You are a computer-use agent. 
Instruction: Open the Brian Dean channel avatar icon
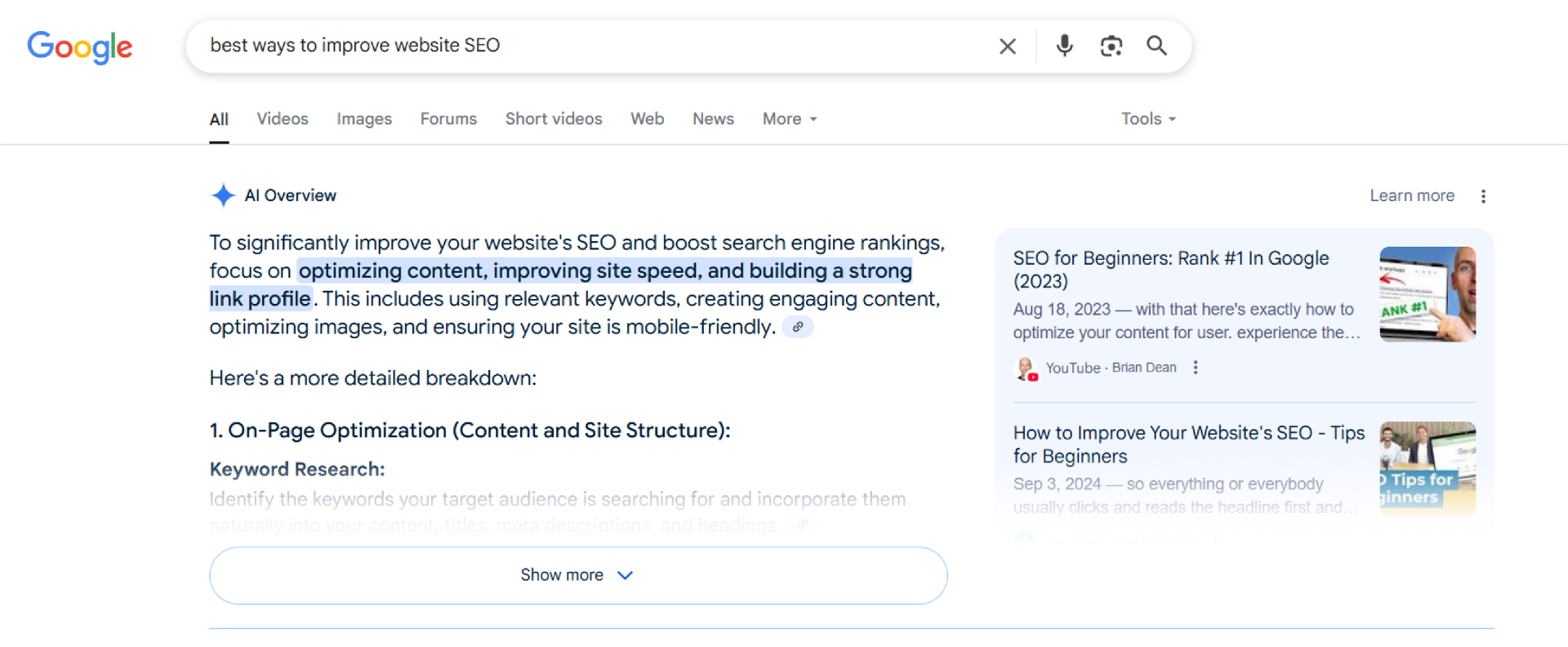[x=1026, y=368]
